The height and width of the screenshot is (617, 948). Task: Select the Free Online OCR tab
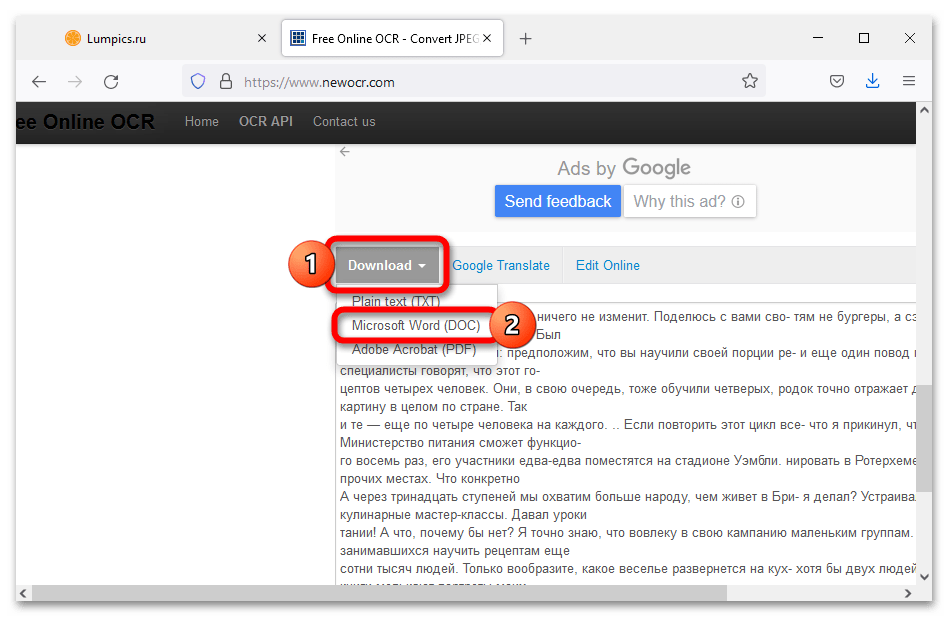pyautogui.click(x=392, y=39)
